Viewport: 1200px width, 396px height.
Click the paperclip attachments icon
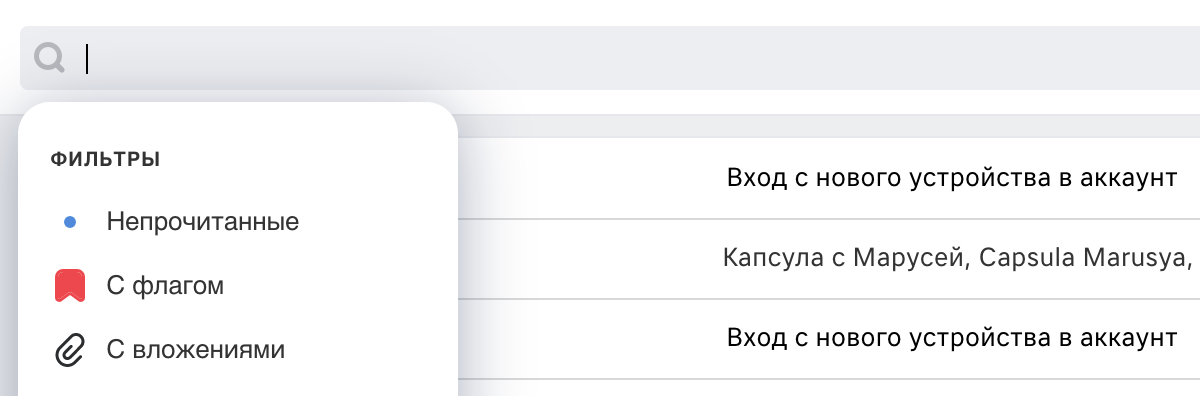pos(70,351)
